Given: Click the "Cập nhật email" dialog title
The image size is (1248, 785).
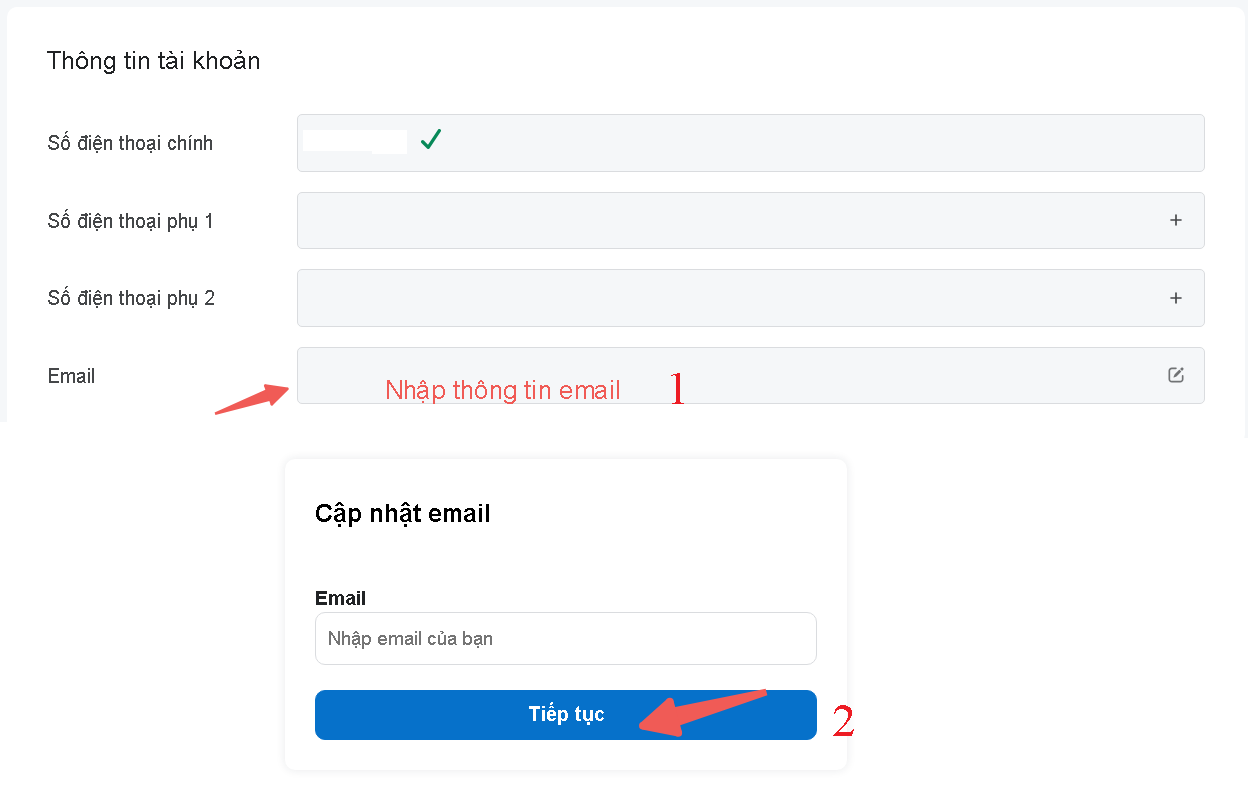Looking at the screenshot, I should point(402,514).
